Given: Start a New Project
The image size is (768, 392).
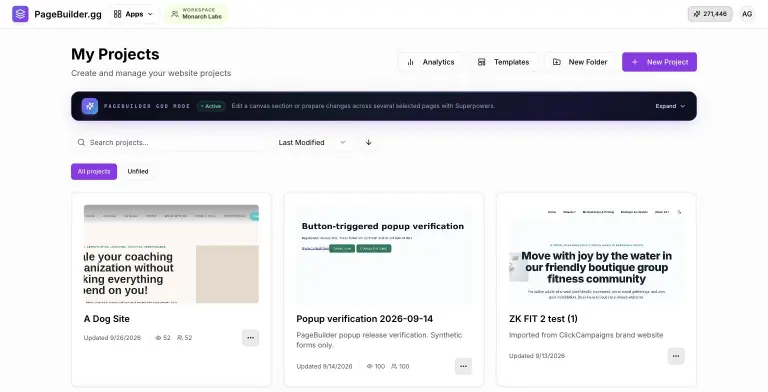Looking at the screenshot, I should pyautogui.click(x=659, y=62).
